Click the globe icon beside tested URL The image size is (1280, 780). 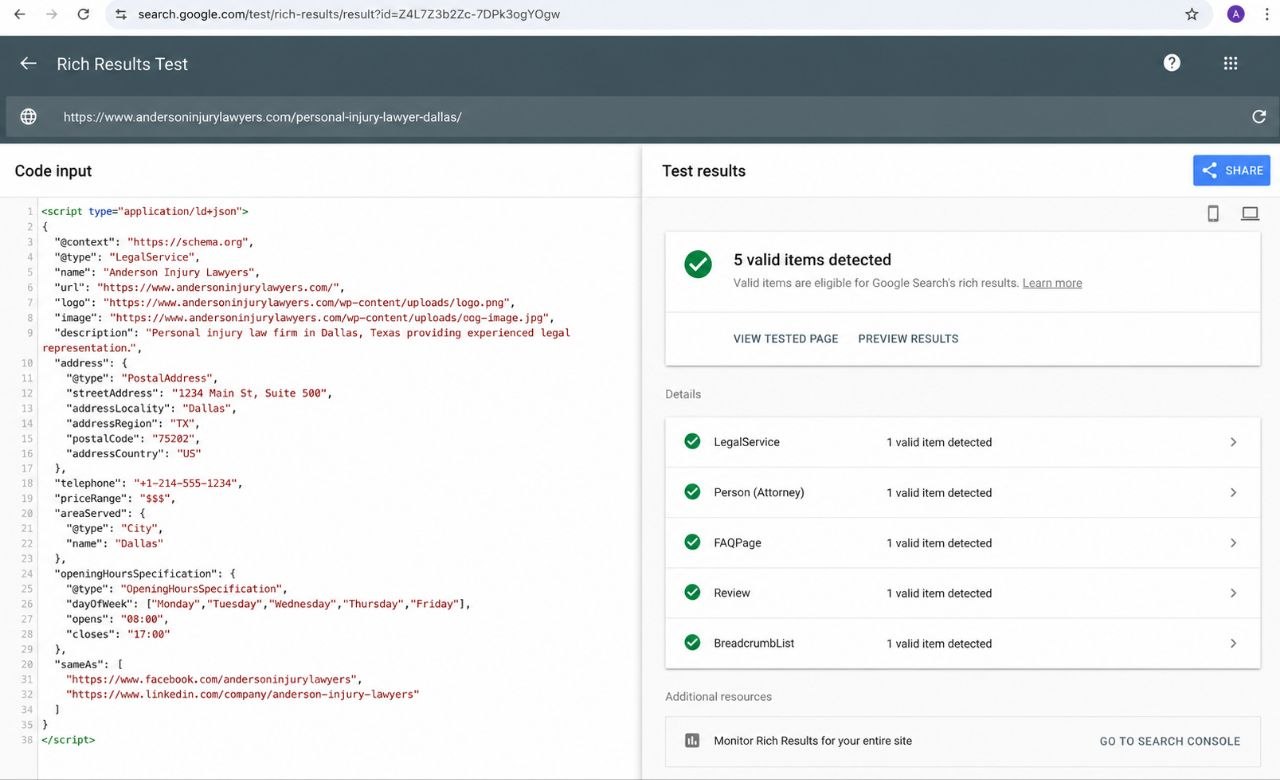(x=28, y=117)
